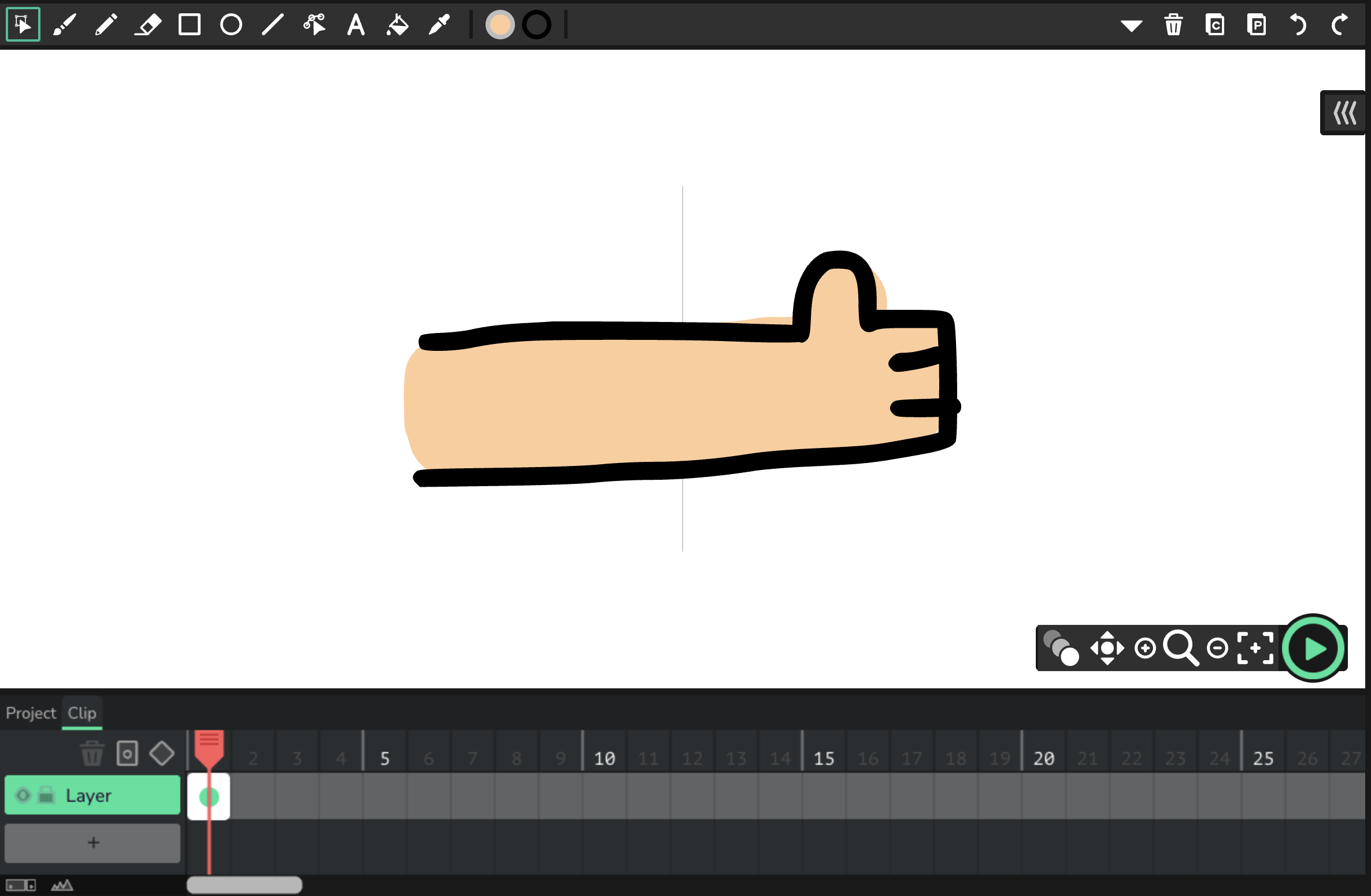Select the Eraser tool

pyautogui.click(x=148, y=24)
